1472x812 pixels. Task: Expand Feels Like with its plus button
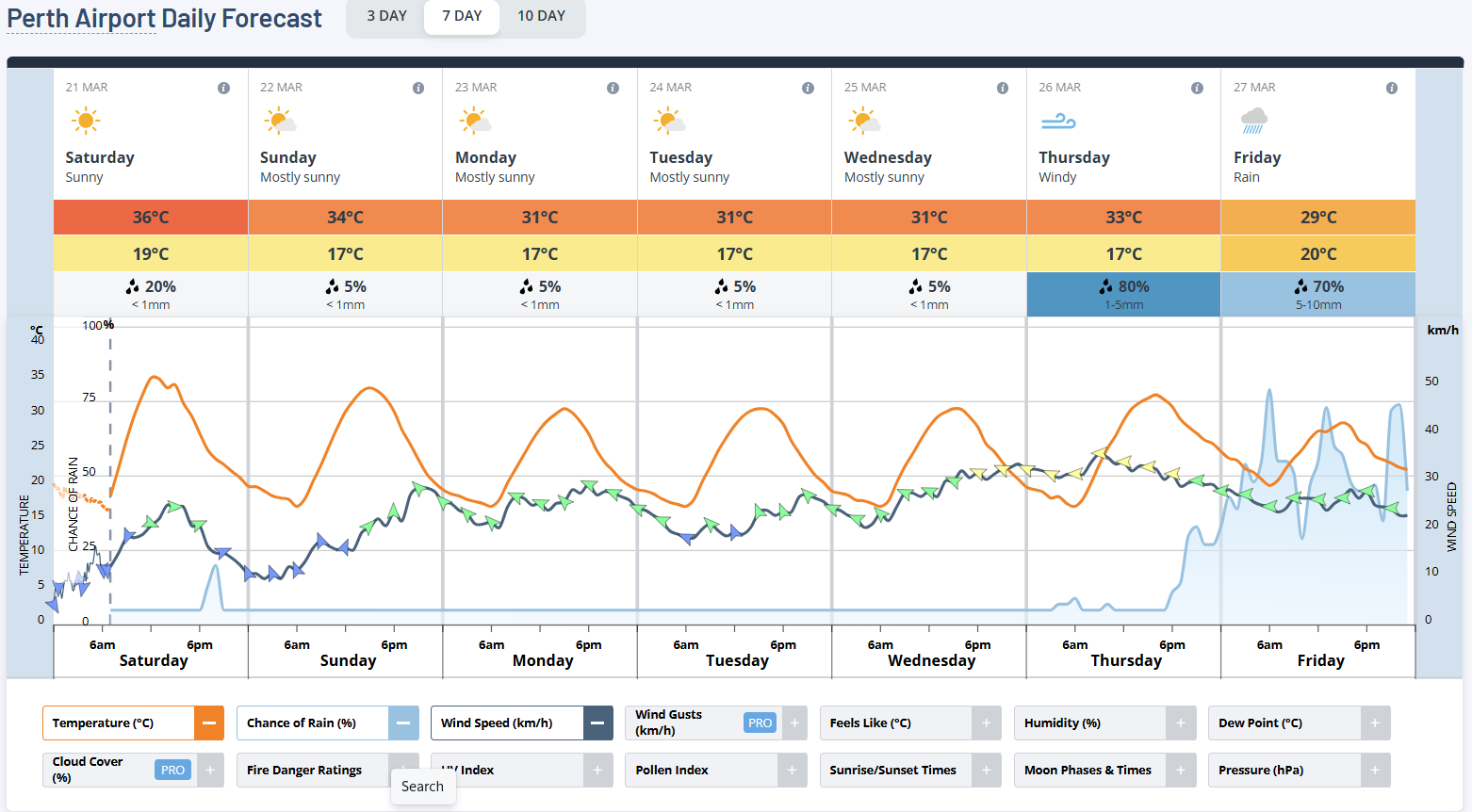pos(986,723)
